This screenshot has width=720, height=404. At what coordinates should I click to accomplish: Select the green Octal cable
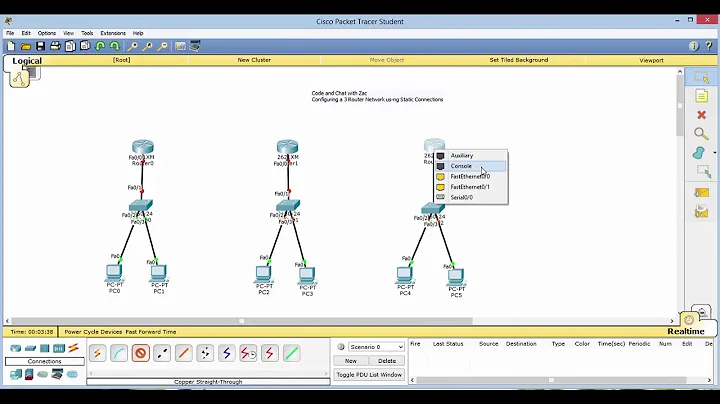coord(292,353)
